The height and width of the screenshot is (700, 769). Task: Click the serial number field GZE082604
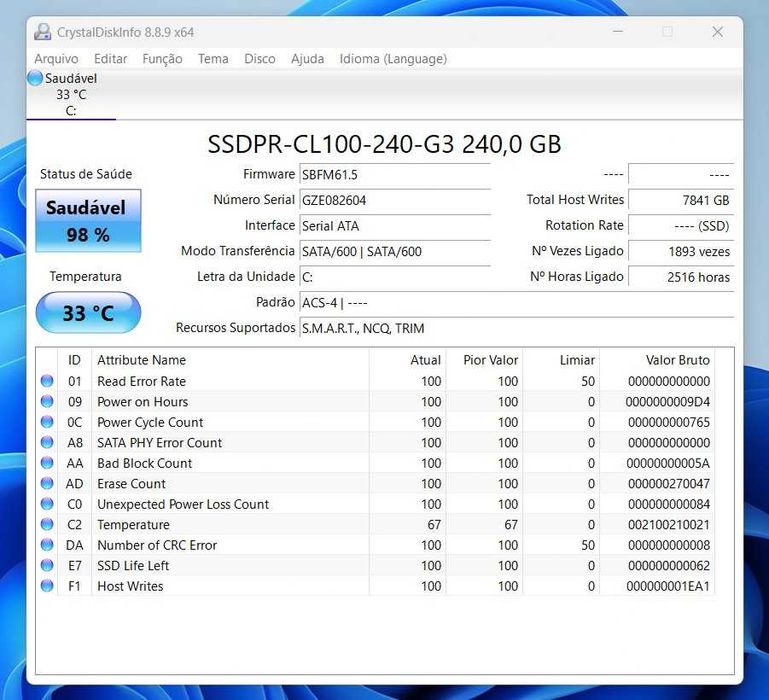(395, 200)
